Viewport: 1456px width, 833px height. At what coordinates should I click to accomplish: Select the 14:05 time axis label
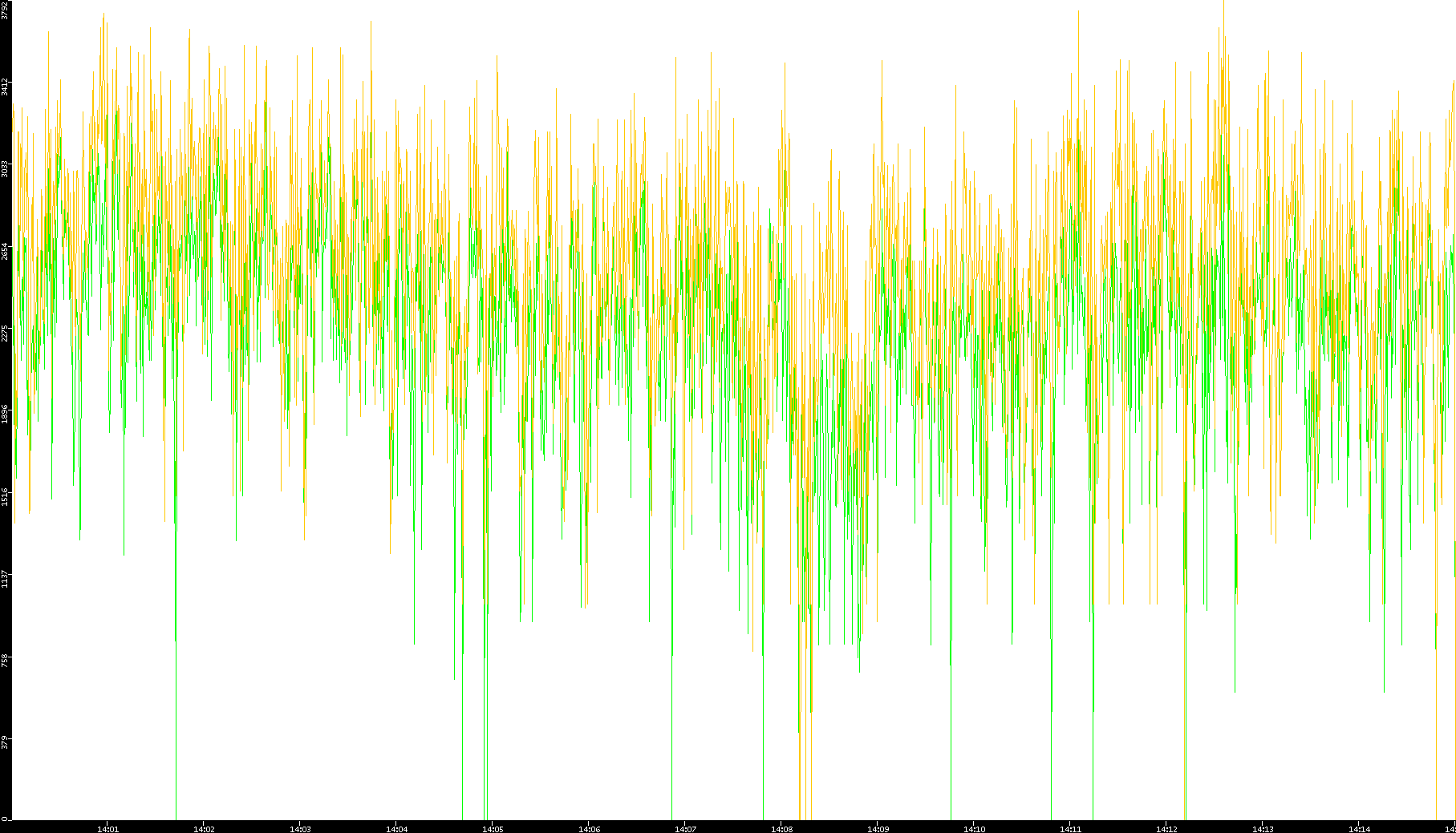[x=493, y=829]
